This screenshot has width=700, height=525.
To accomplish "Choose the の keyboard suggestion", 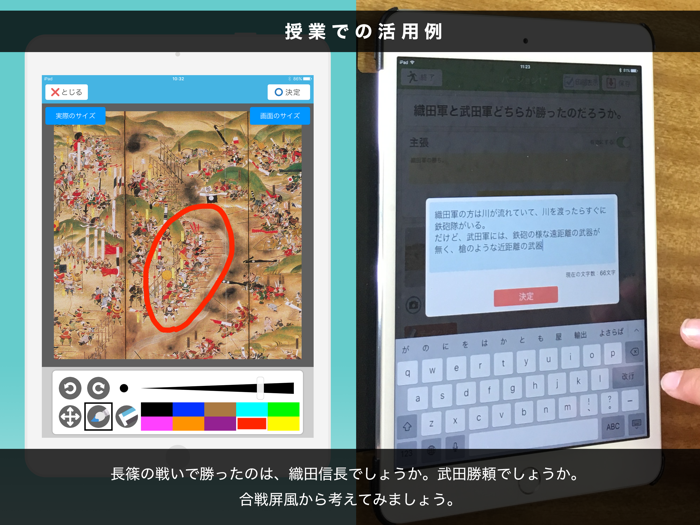I will 425,348.
